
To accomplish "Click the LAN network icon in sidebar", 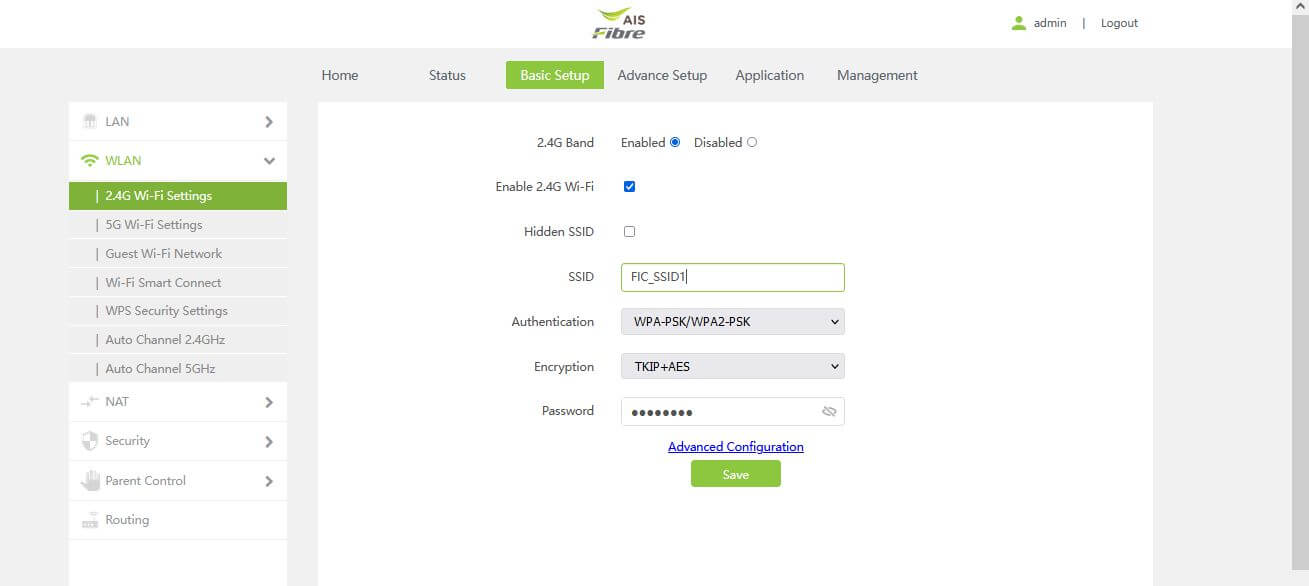I will tap(90, 122).
